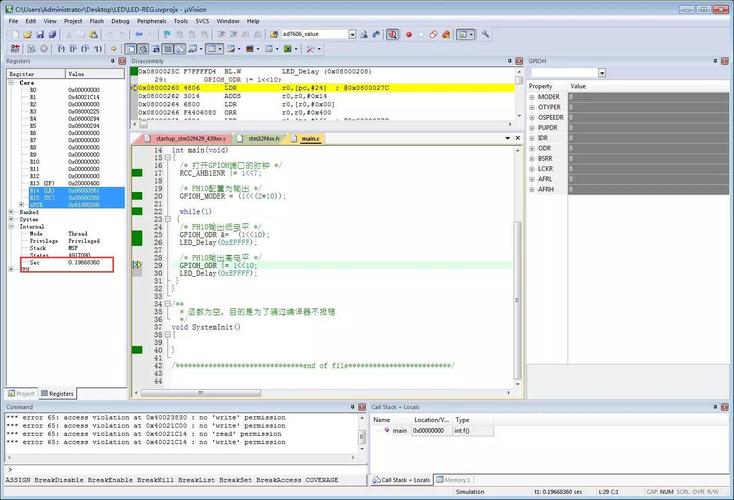Open the Flash menu
The image size is (734, 500).
click(96, 21)
